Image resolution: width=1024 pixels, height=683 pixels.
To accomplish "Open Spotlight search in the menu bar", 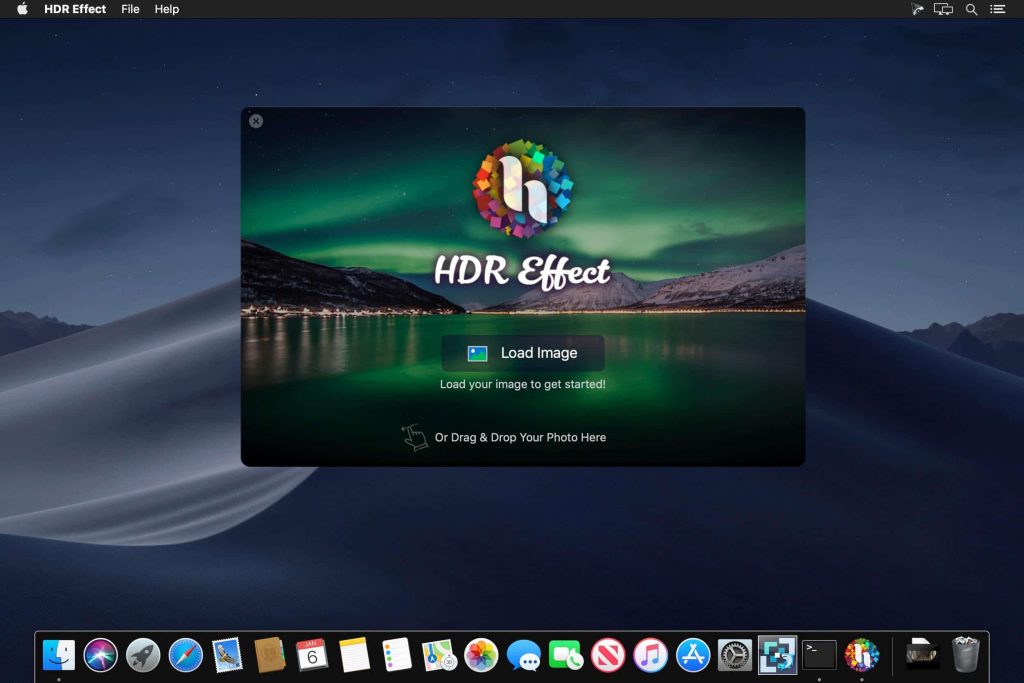I will (x=971, y=9).
